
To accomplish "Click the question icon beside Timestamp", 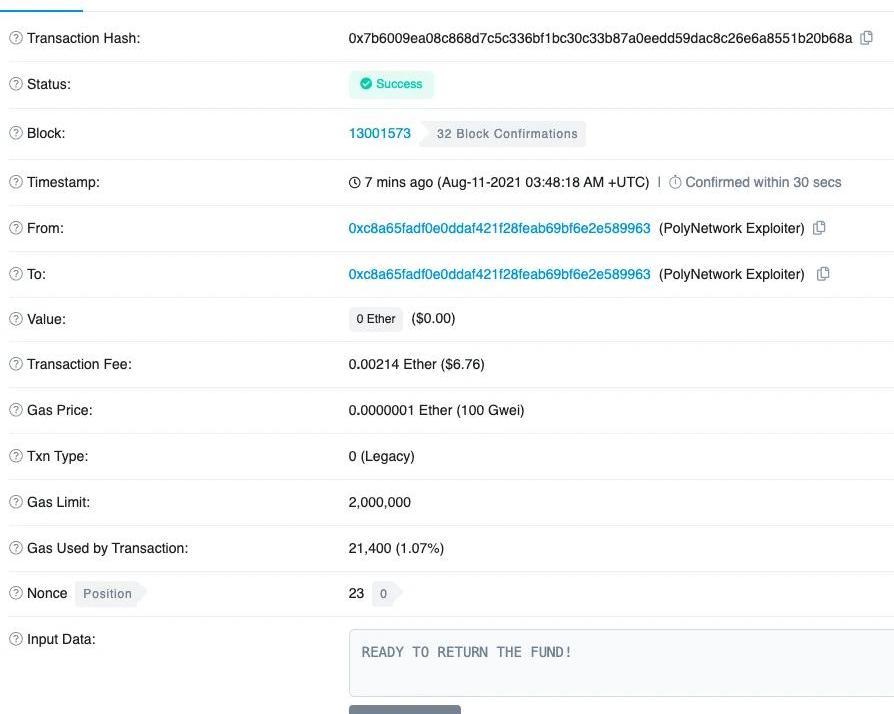I will pos(16,182).
